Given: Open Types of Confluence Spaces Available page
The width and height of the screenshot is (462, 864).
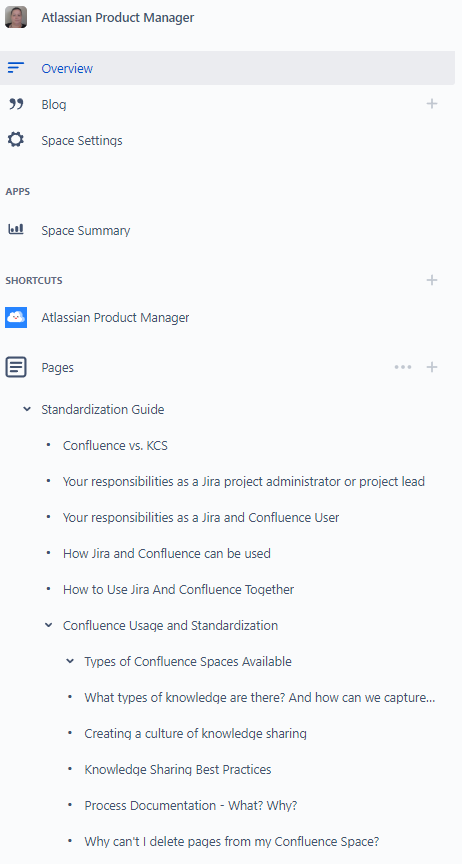Looking at the screenshot, I should (188, 661).
